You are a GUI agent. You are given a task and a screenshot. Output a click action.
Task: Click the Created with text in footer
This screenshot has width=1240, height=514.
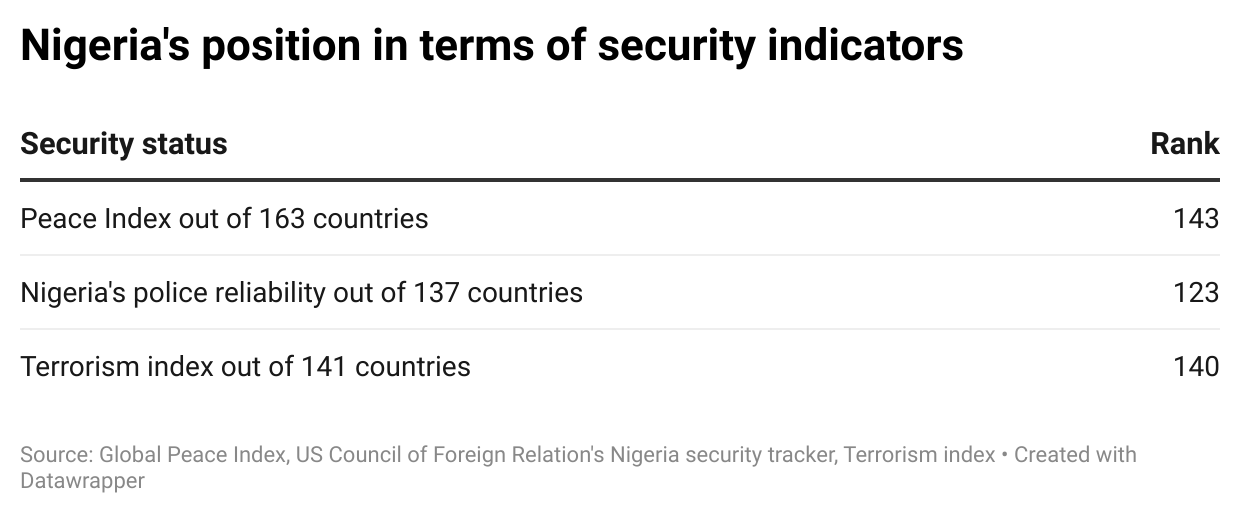[x=1075, y=455]
